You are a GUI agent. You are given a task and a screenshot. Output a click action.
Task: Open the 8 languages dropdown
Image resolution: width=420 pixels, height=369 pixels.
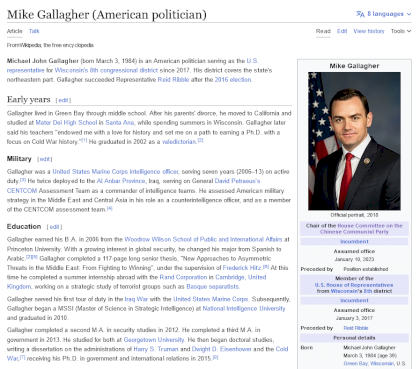pos(384,14)
